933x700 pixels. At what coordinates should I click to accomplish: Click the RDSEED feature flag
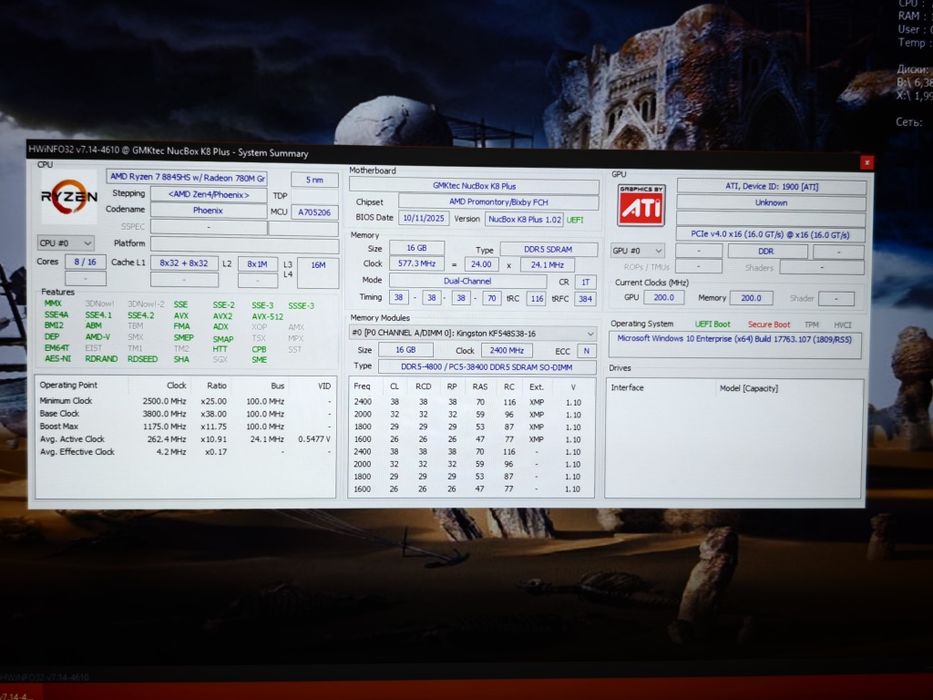point(142,359)
